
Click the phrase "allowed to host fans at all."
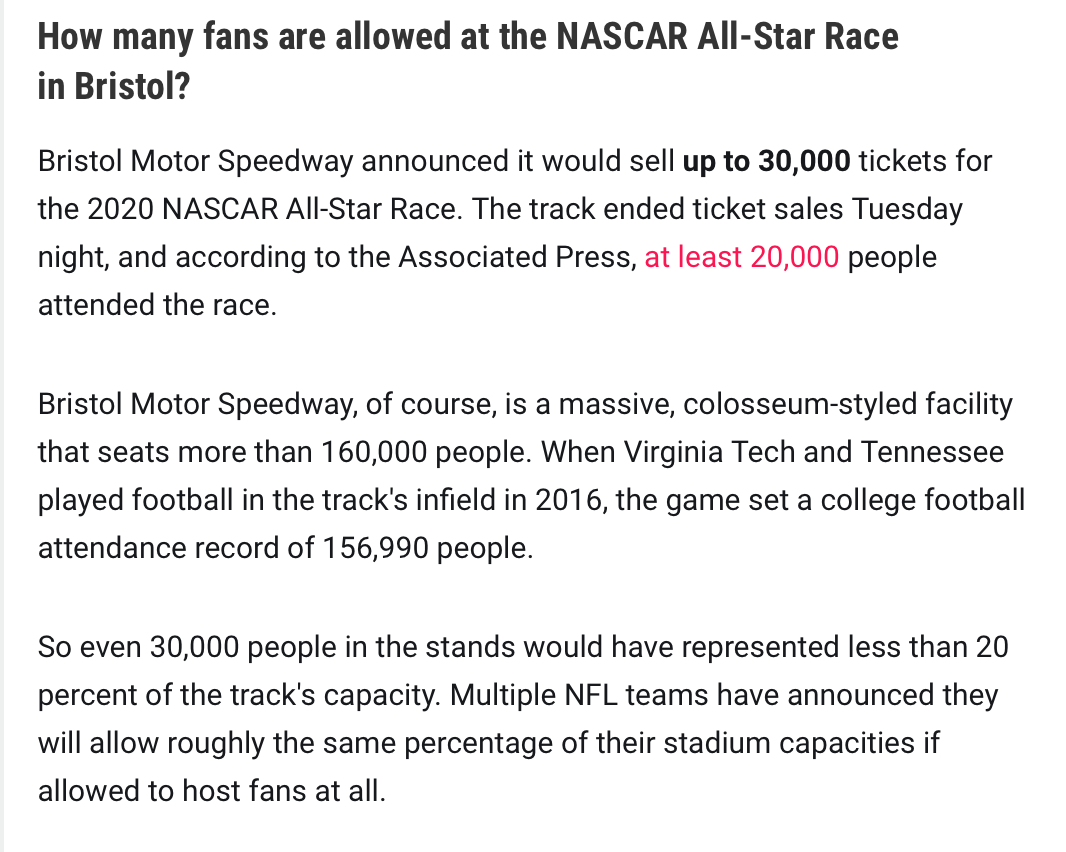click(x=211, y=791)
